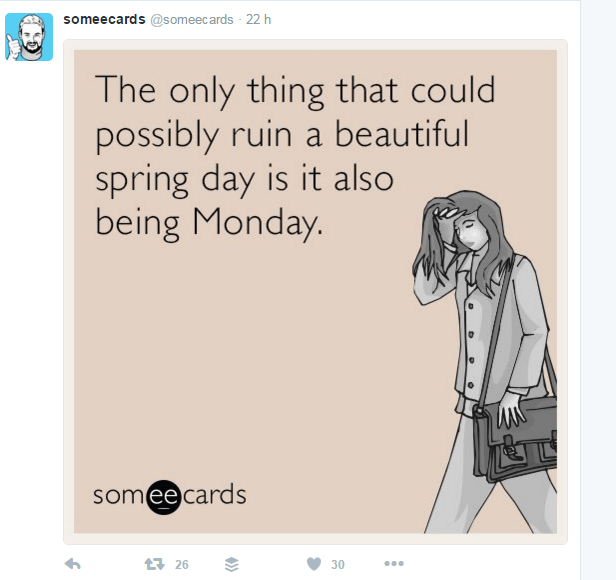Click the woman's messenger bag drawing
The image size is (616, 580).
coord(515,438)
